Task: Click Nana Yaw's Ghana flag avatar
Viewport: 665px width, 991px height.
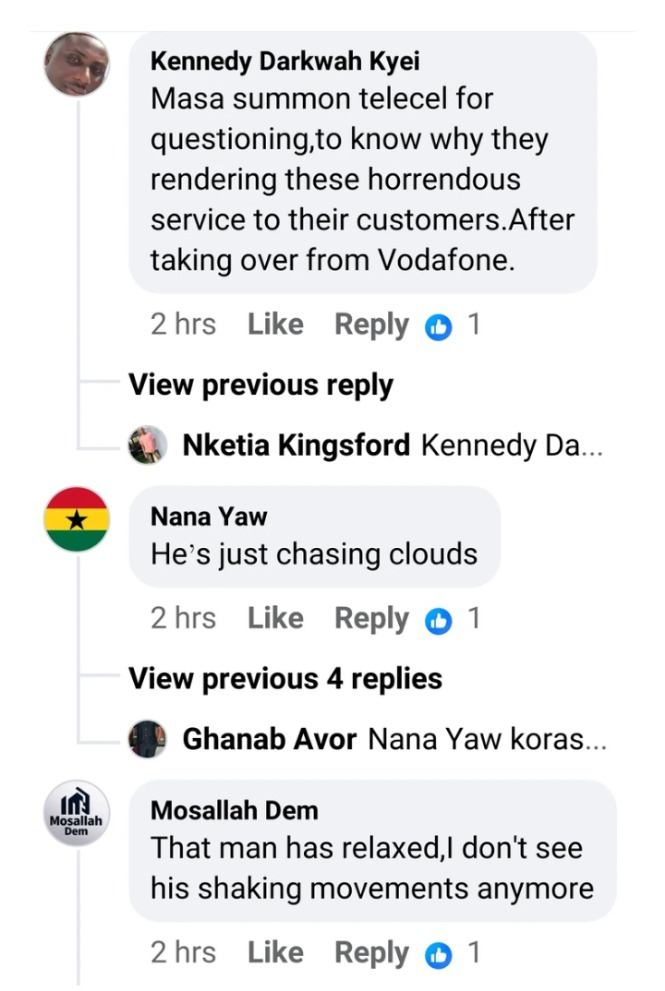Action: (x=77, y=520)
